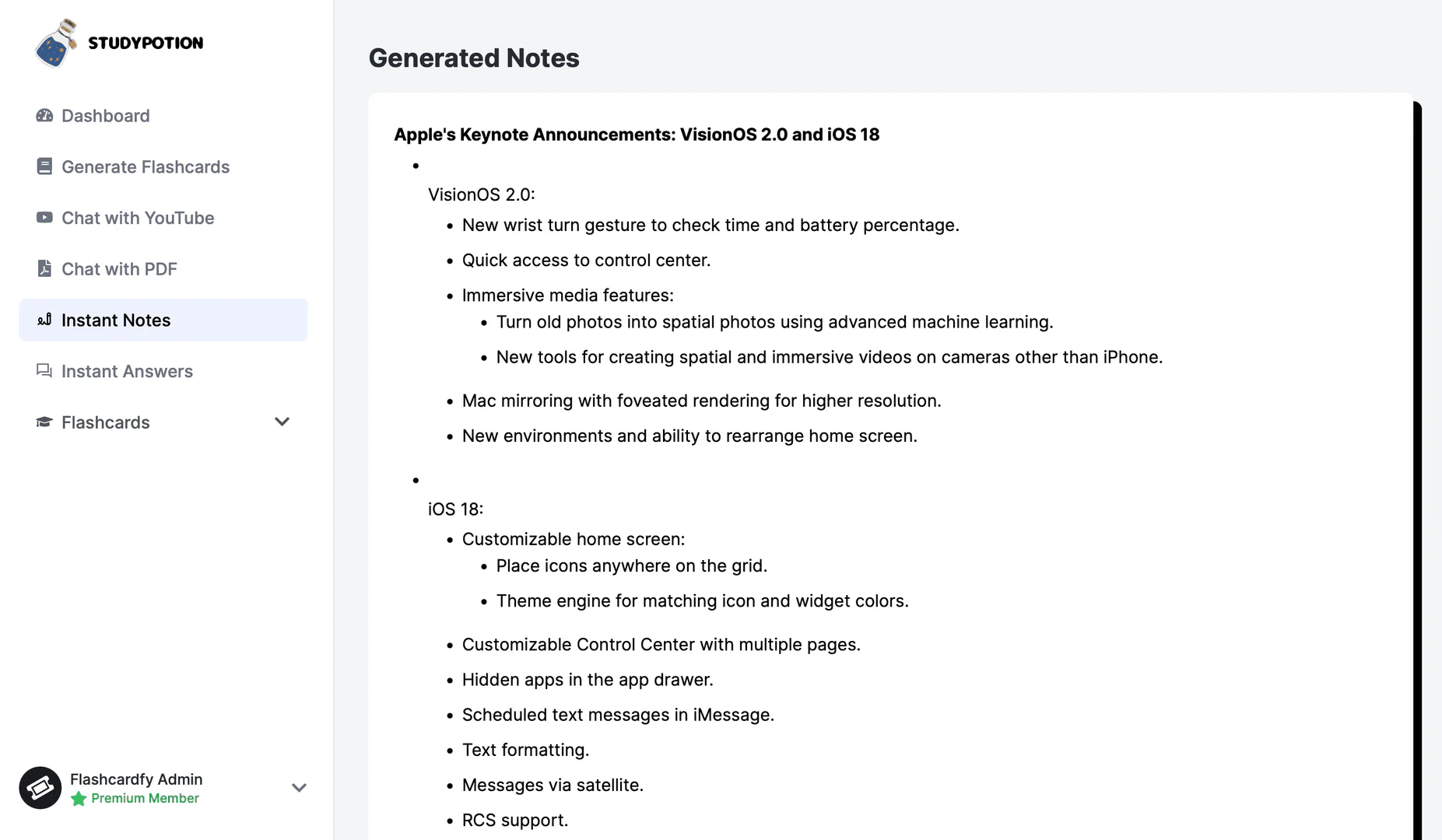Click the Generate Flashcards book icon
The width and height of the screenshot is (1442, 840).
click(x=44, y=166)
